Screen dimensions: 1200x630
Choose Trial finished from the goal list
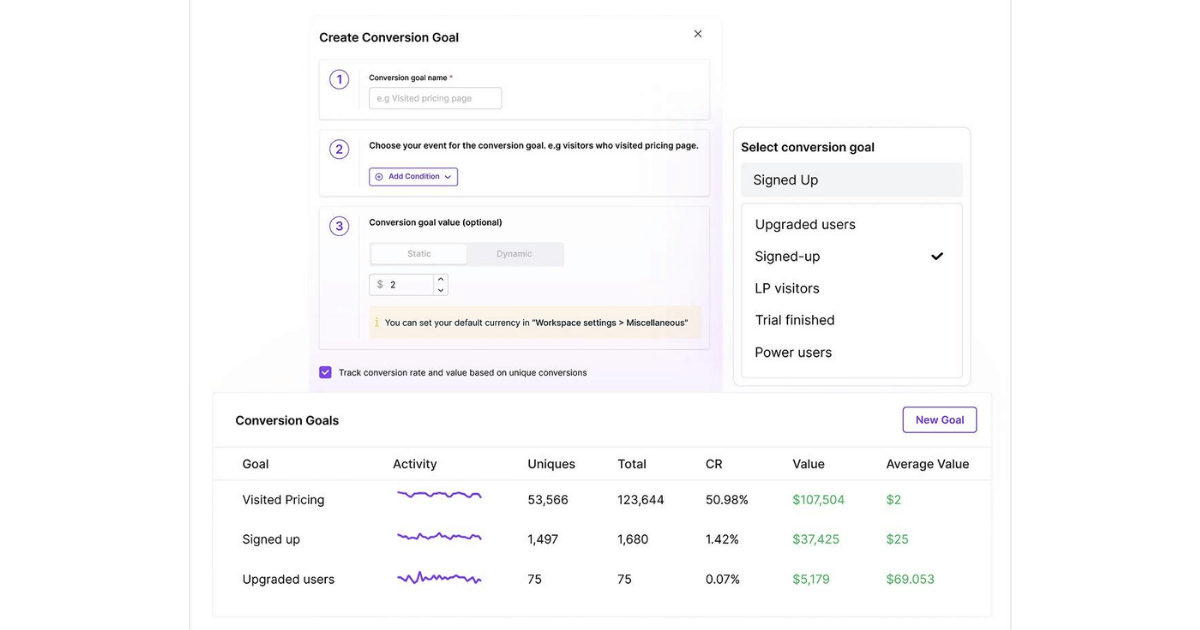tap(852, 320)
